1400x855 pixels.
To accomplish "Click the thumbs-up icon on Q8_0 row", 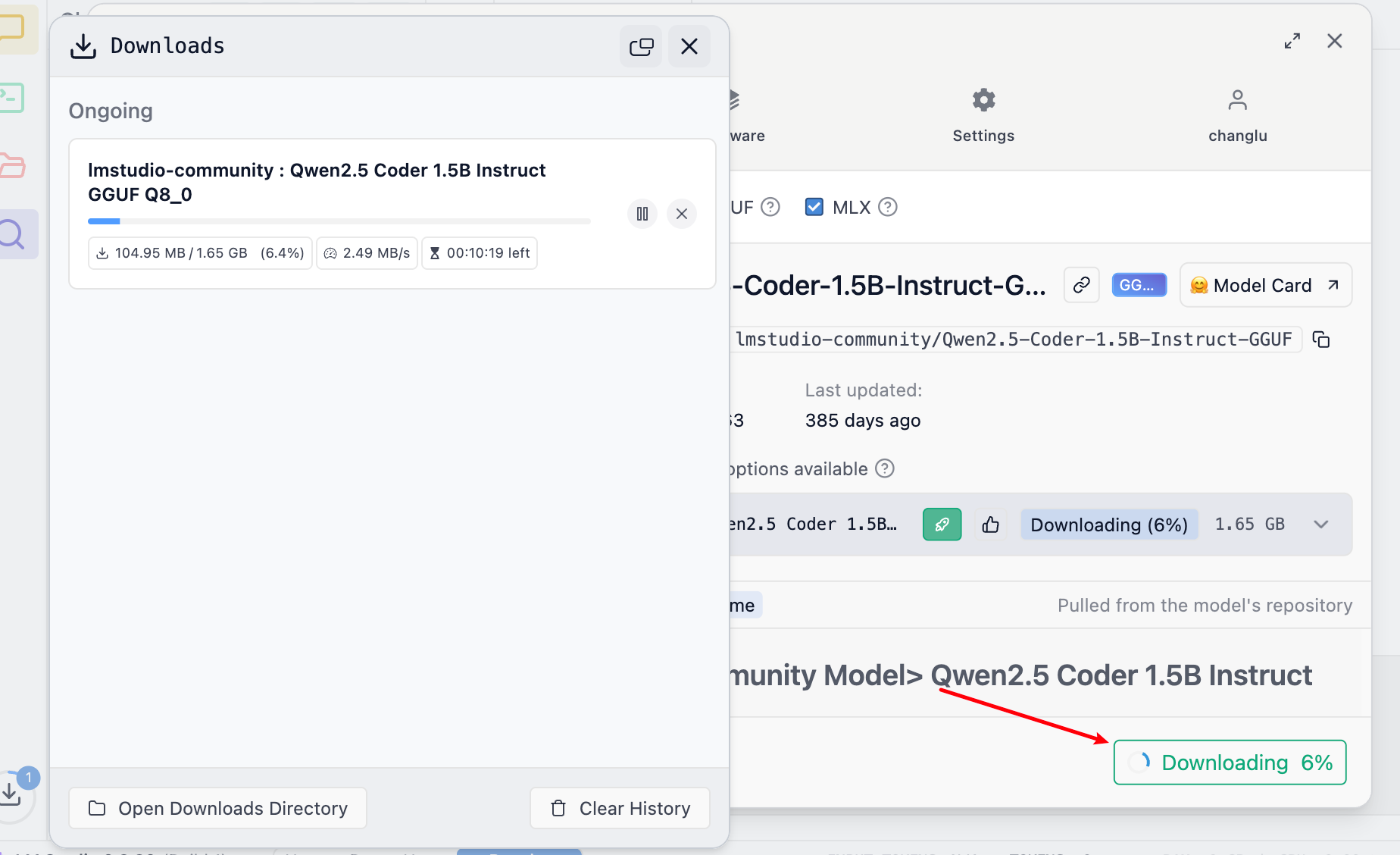I will click(x=991, y=525).
